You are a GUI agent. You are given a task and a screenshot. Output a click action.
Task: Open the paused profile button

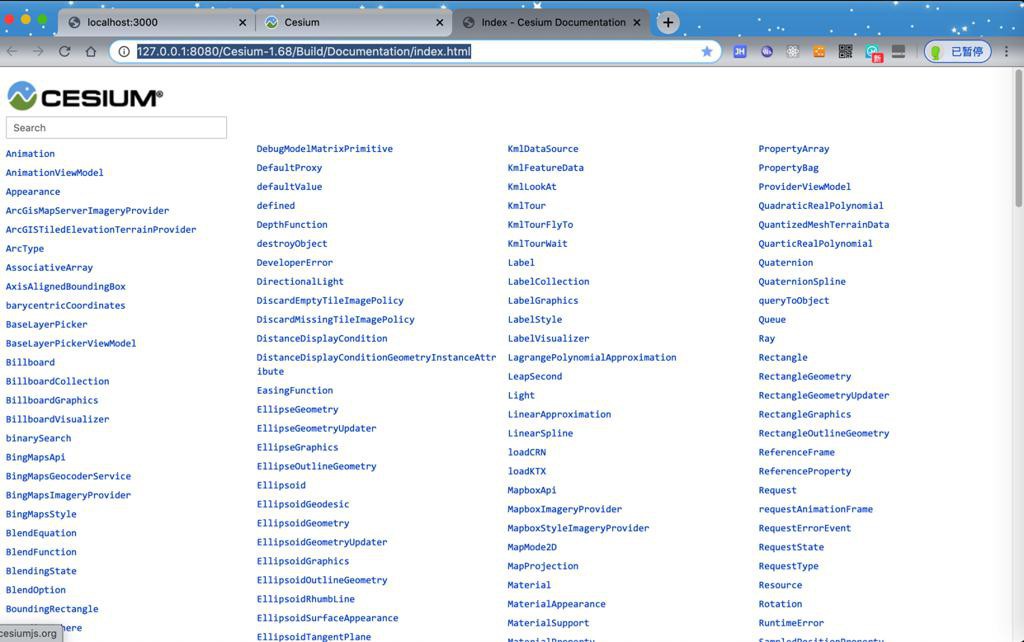[957, 52]
